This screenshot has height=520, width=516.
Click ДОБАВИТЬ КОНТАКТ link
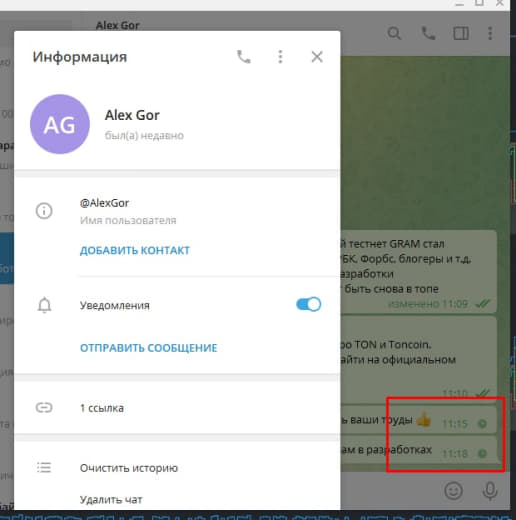(x=135, y=250)
